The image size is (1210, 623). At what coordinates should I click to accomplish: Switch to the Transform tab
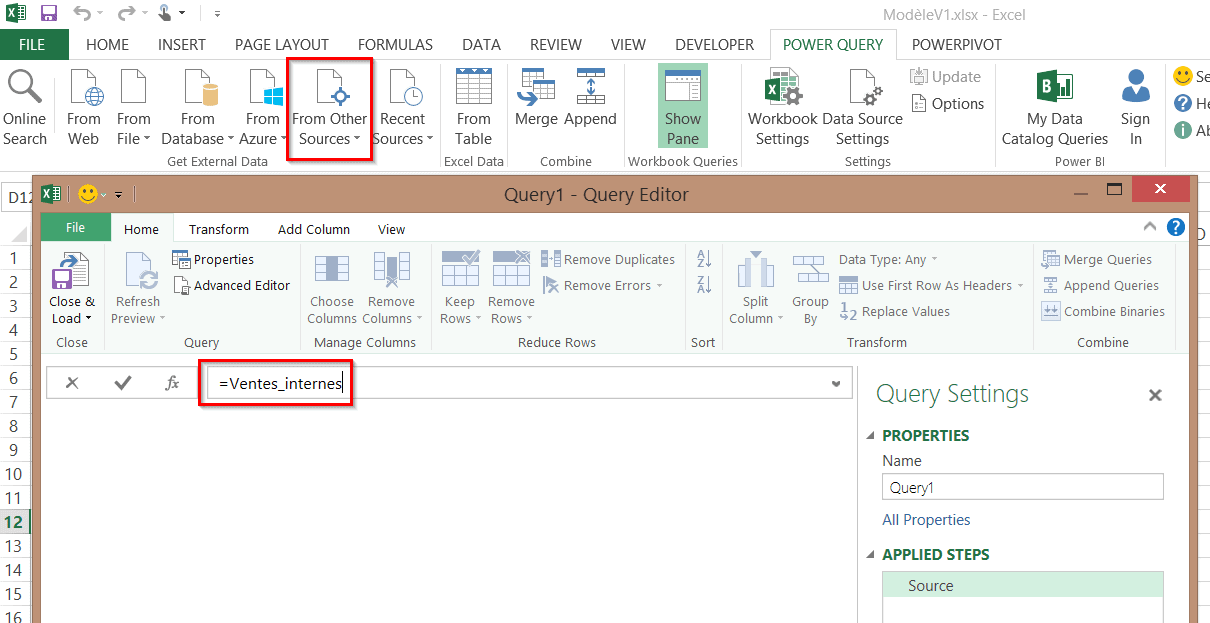218,229
